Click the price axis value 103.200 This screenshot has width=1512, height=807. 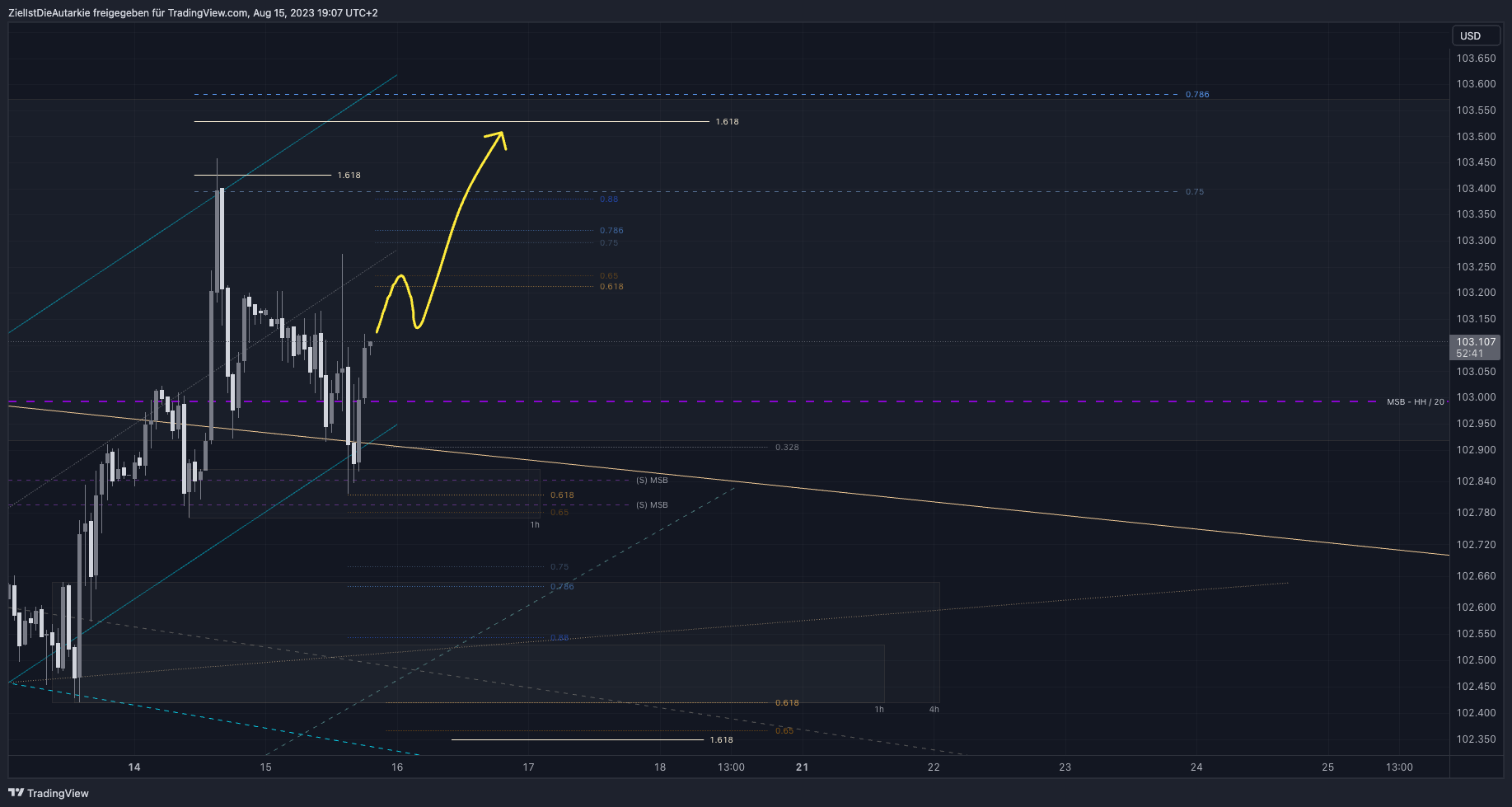click(1476, 293)
